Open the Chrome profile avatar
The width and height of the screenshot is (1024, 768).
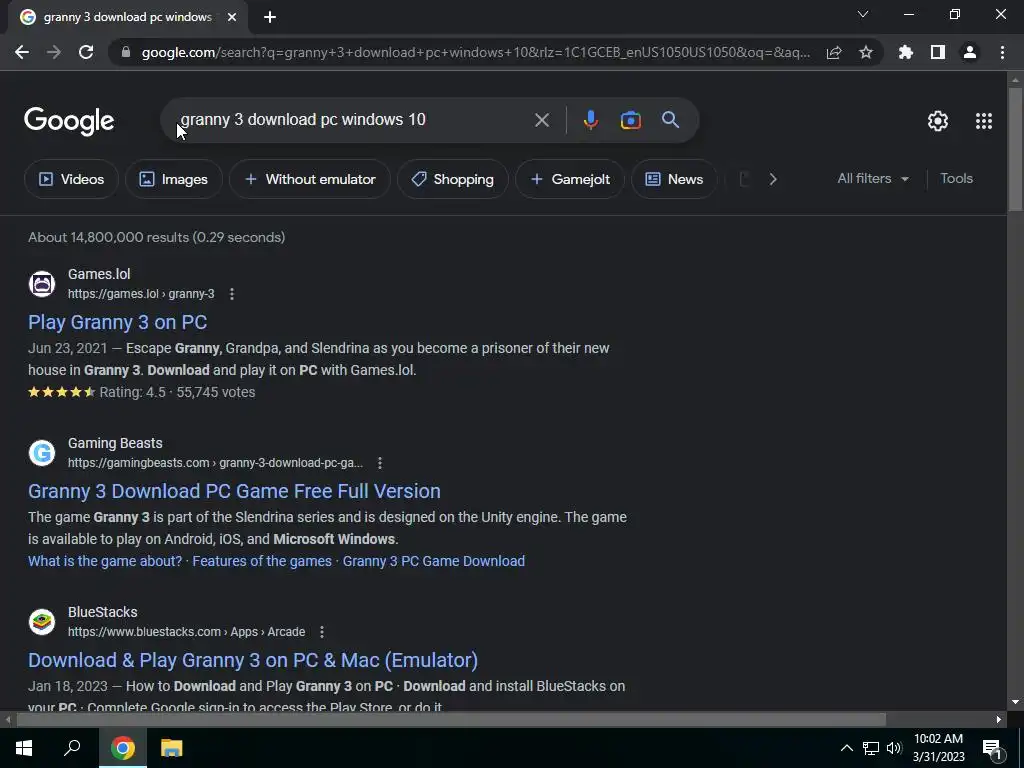click(970, 52)
